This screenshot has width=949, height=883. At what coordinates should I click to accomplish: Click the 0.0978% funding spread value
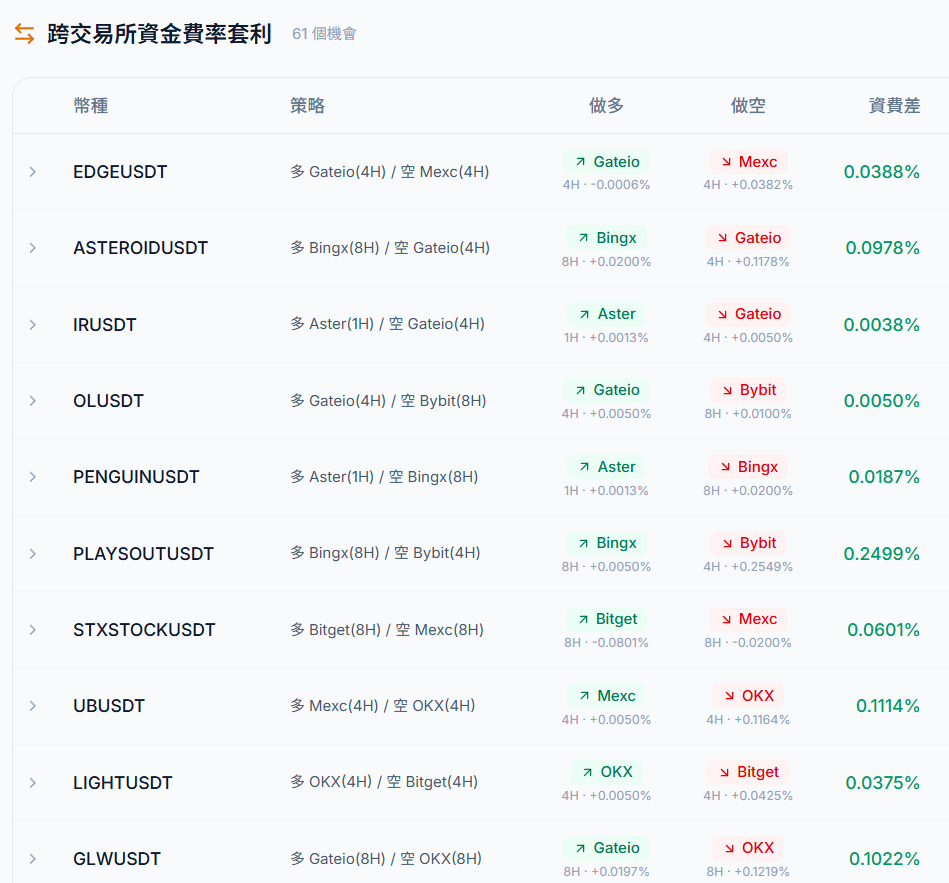(x=882, y=248)
